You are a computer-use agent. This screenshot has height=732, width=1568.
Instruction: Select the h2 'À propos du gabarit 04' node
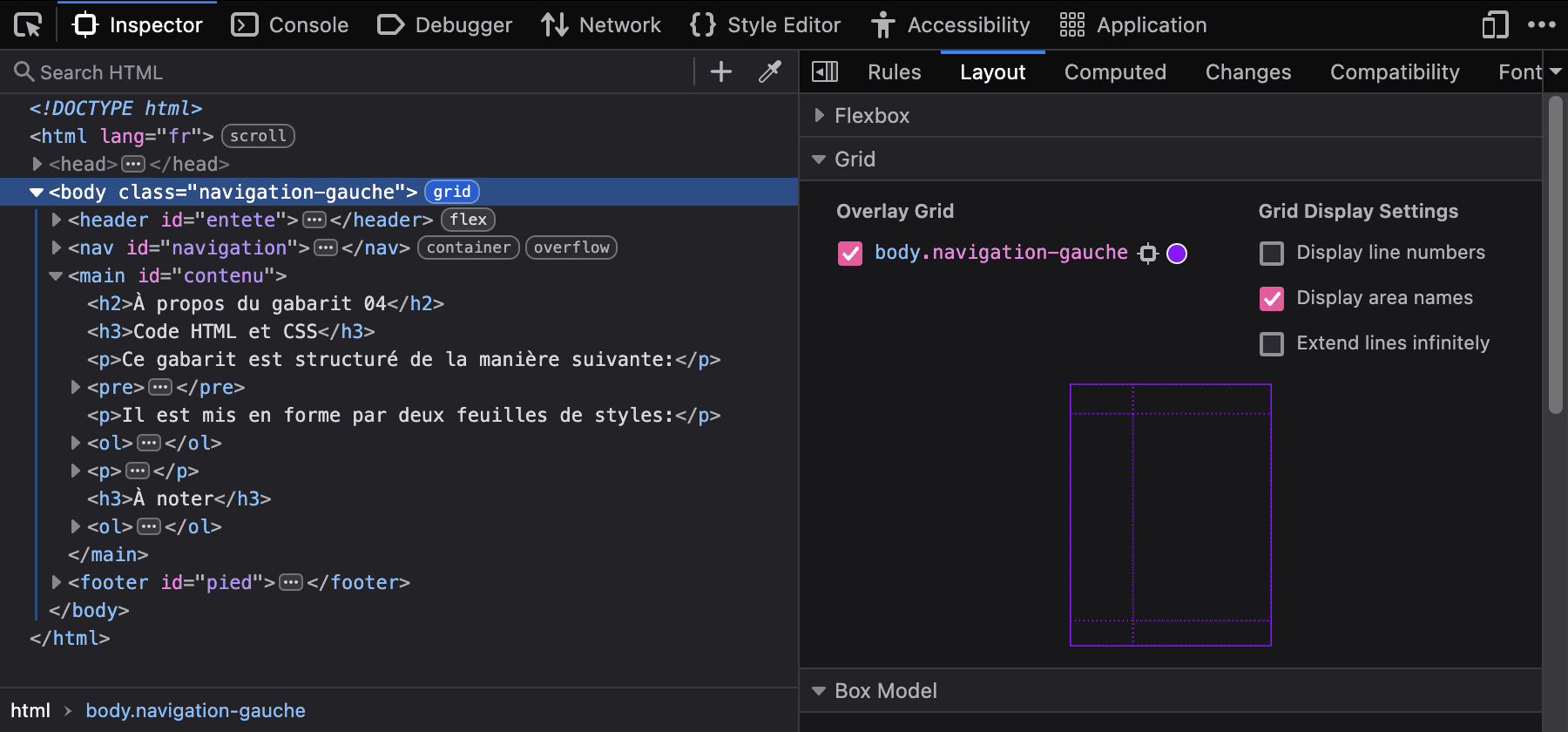click(x=266, y=303)
